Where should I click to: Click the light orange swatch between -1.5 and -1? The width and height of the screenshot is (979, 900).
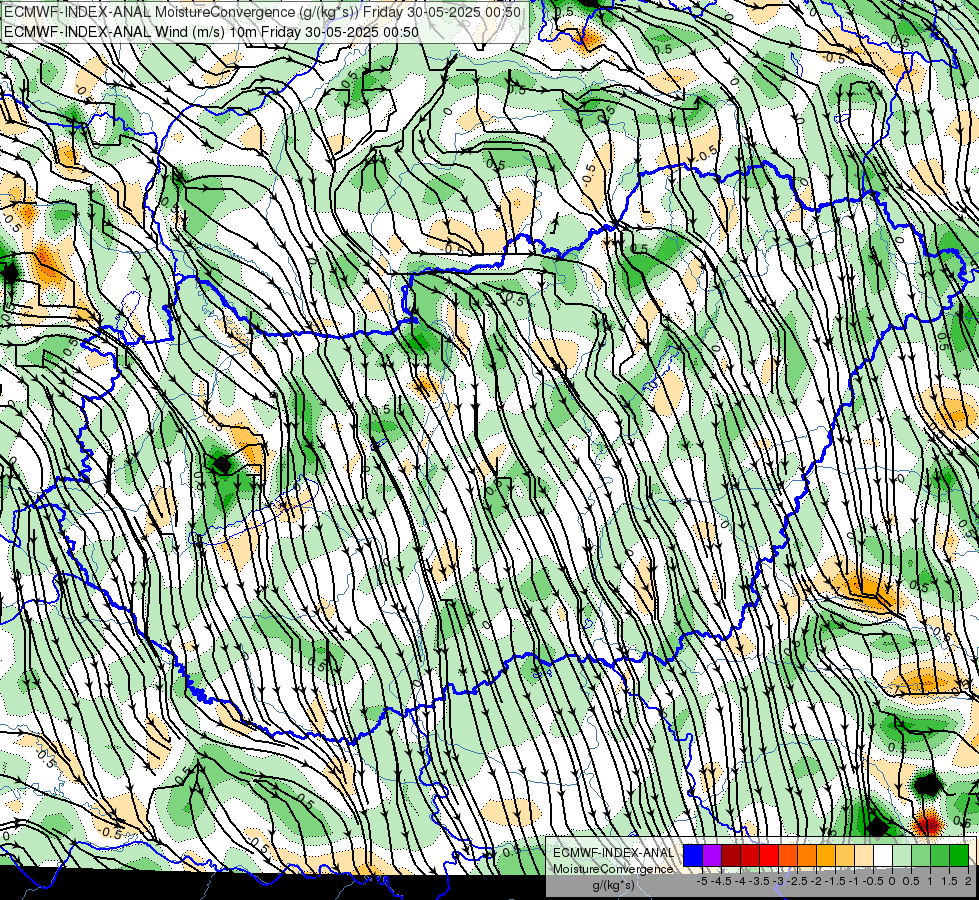click(x=845, y=855)
